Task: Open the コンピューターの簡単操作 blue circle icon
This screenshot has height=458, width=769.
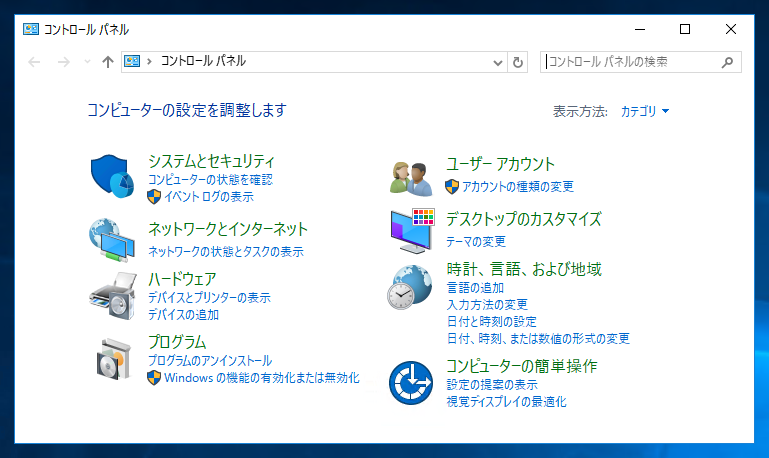Action: (411, 383)
